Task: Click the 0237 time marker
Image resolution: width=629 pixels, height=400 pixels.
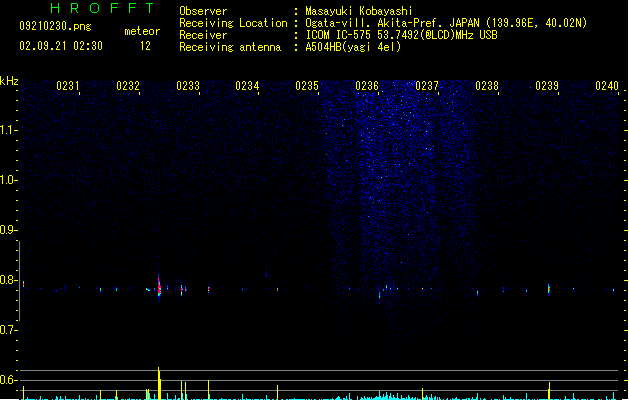Action: click(x=427, y=86)
